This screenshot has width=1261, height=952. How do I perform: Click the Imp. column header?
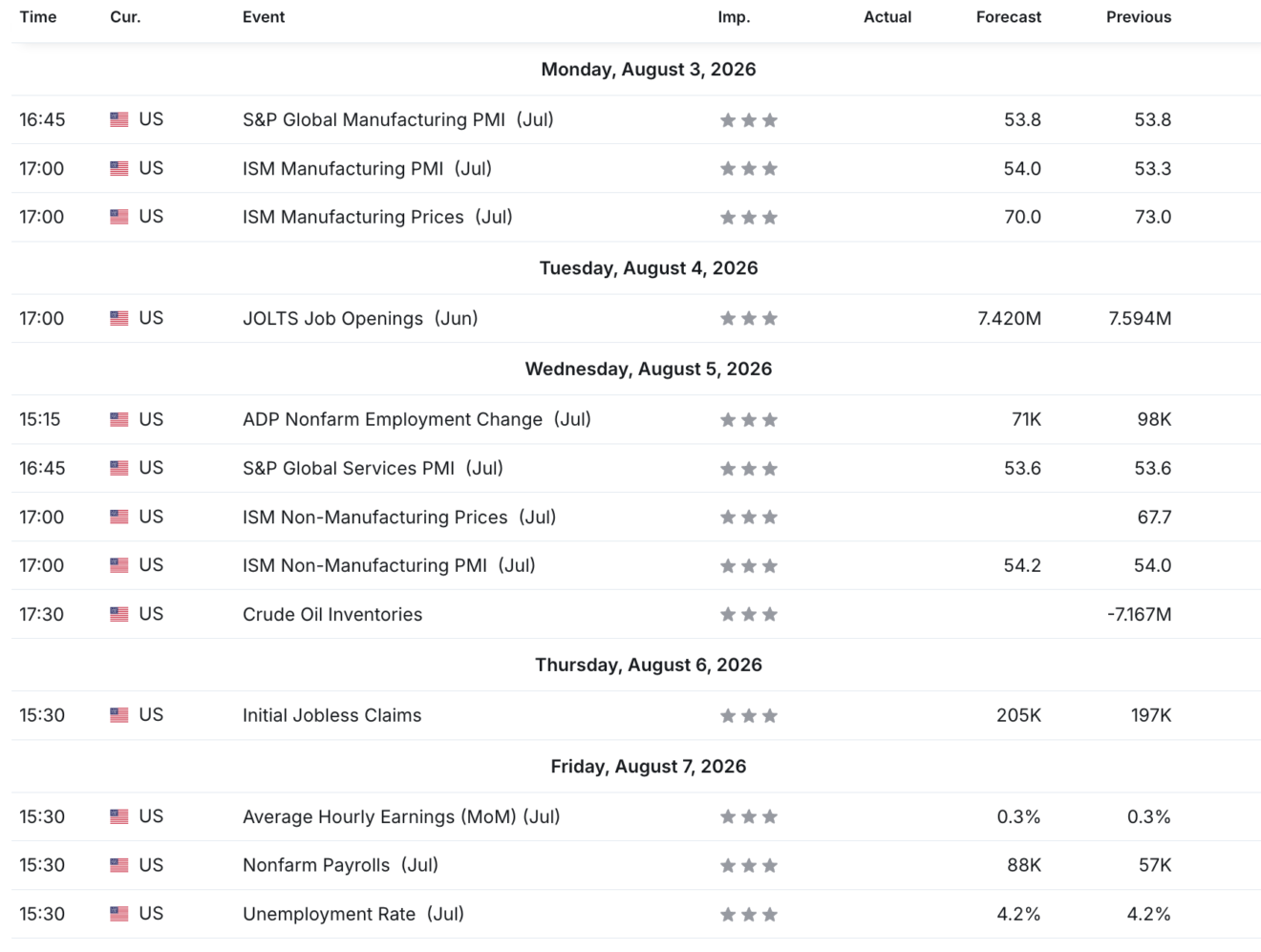point(734,17)
